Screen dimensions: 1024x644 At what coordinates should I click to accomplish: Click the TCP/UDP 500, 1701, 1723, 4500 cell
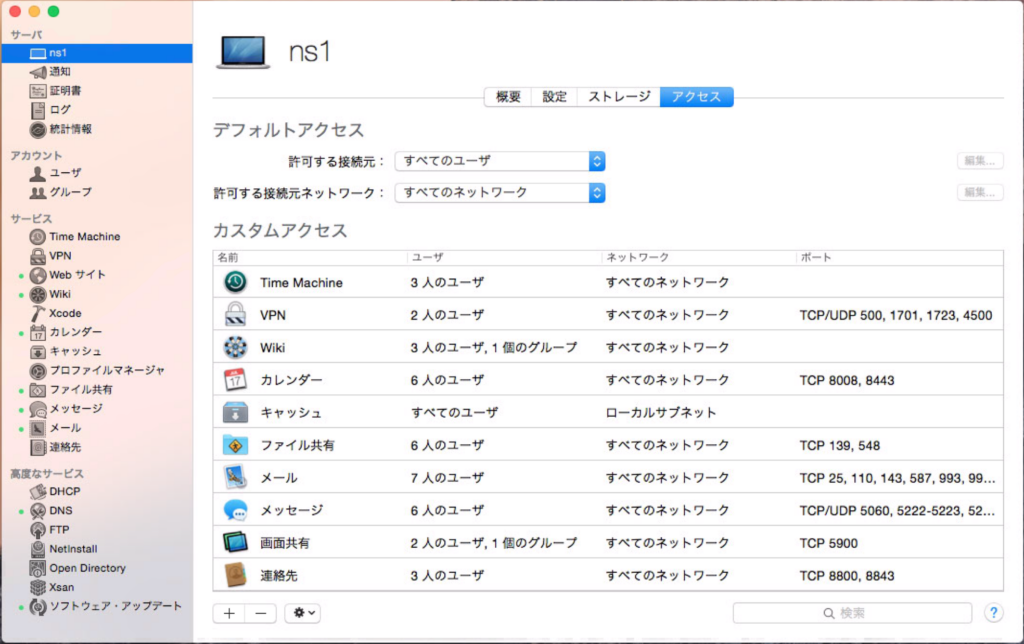pyautogui.click(x=896, y=315)
